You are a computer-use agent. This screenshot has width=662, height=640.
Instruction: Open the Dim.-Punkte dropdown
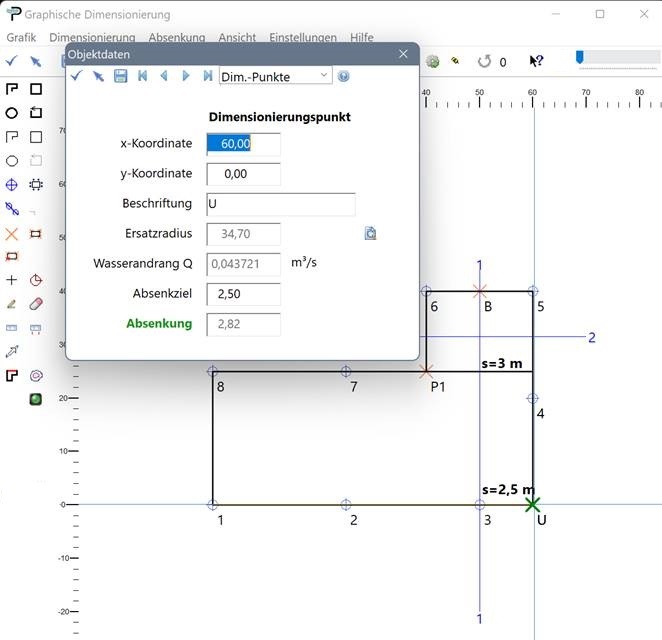(274, 76)
